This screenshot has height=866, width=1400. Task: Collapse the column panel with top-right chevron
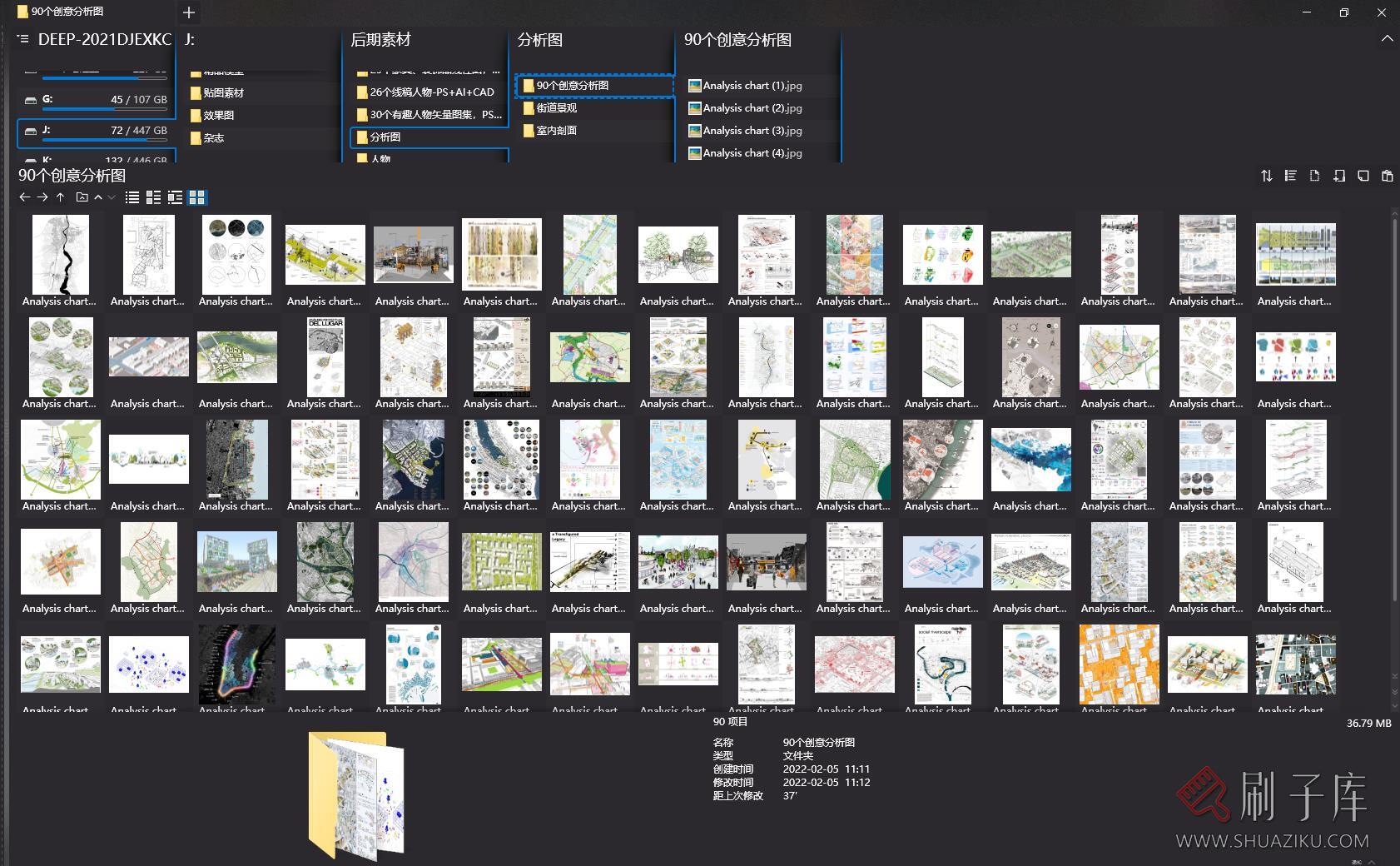click(x=1387, y=39)
